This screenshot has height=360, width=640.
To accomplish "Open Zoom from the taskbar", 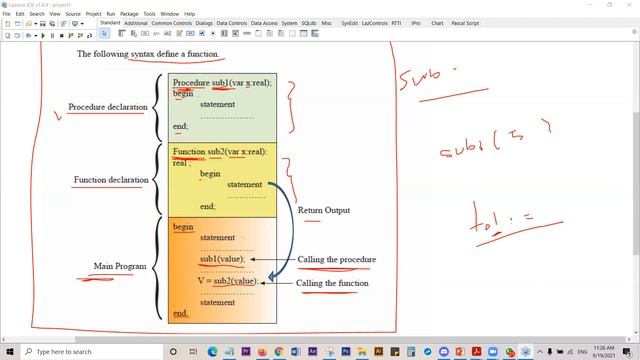I will 493,351.
